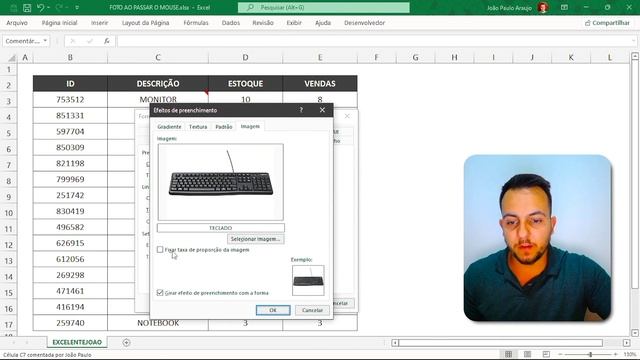Click OK in Efeitos de preenchimento
This screenshot has height=360, width=640.
point(273,310)
